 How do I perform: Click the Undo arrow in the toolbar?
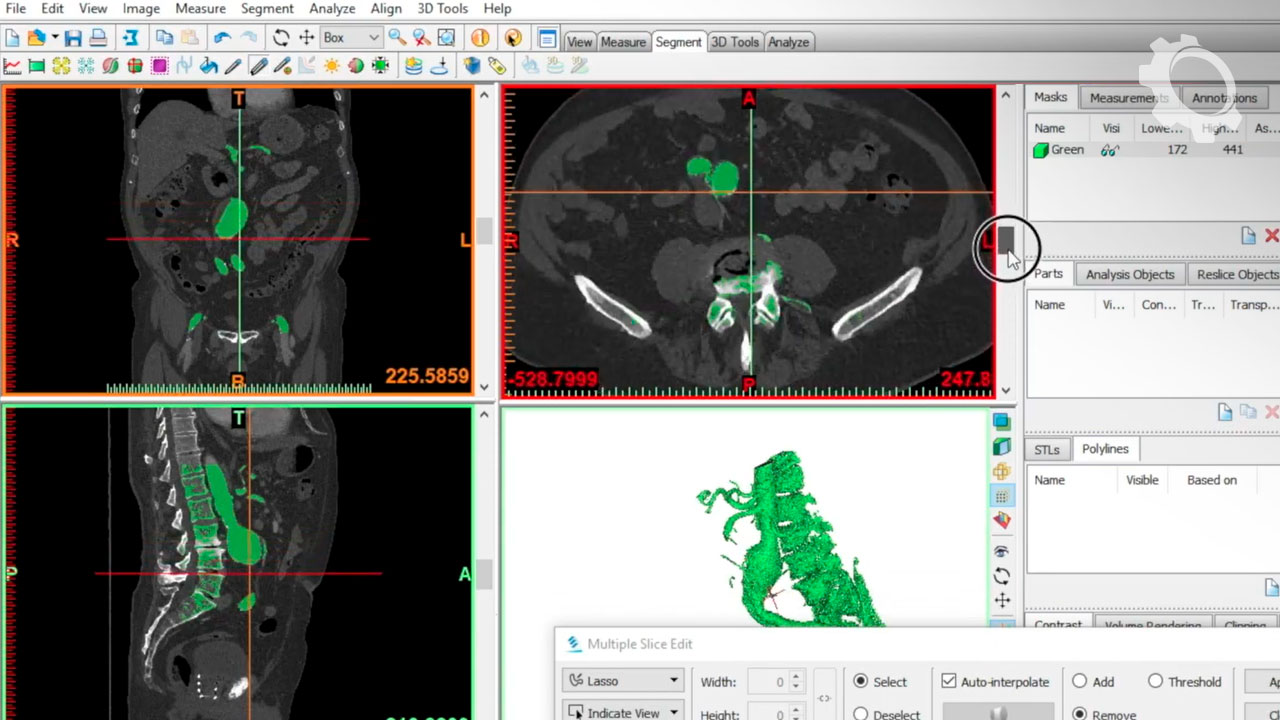(x=222, y=38)
